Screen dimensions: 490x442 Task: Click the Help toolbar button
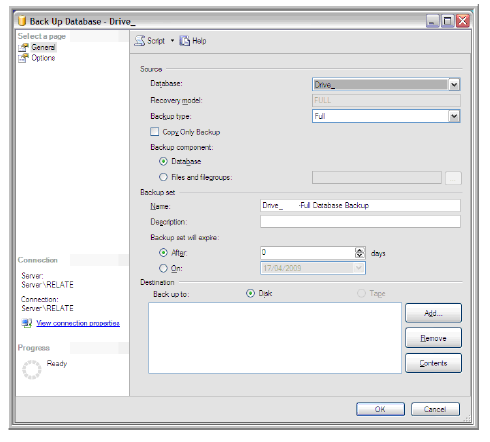(193, 41)
